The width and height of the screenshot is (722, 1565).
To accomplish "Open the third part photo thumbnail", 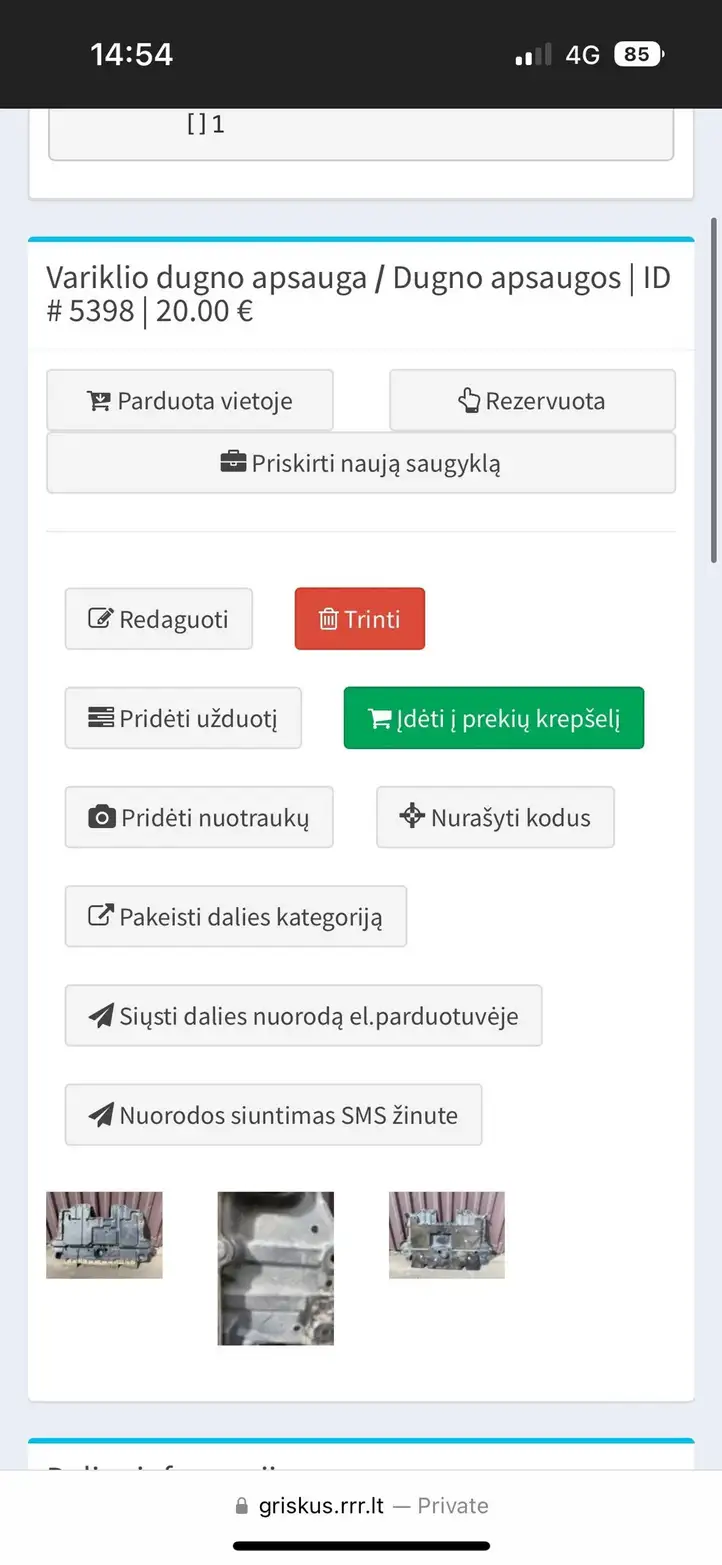I will (447, 1235).
